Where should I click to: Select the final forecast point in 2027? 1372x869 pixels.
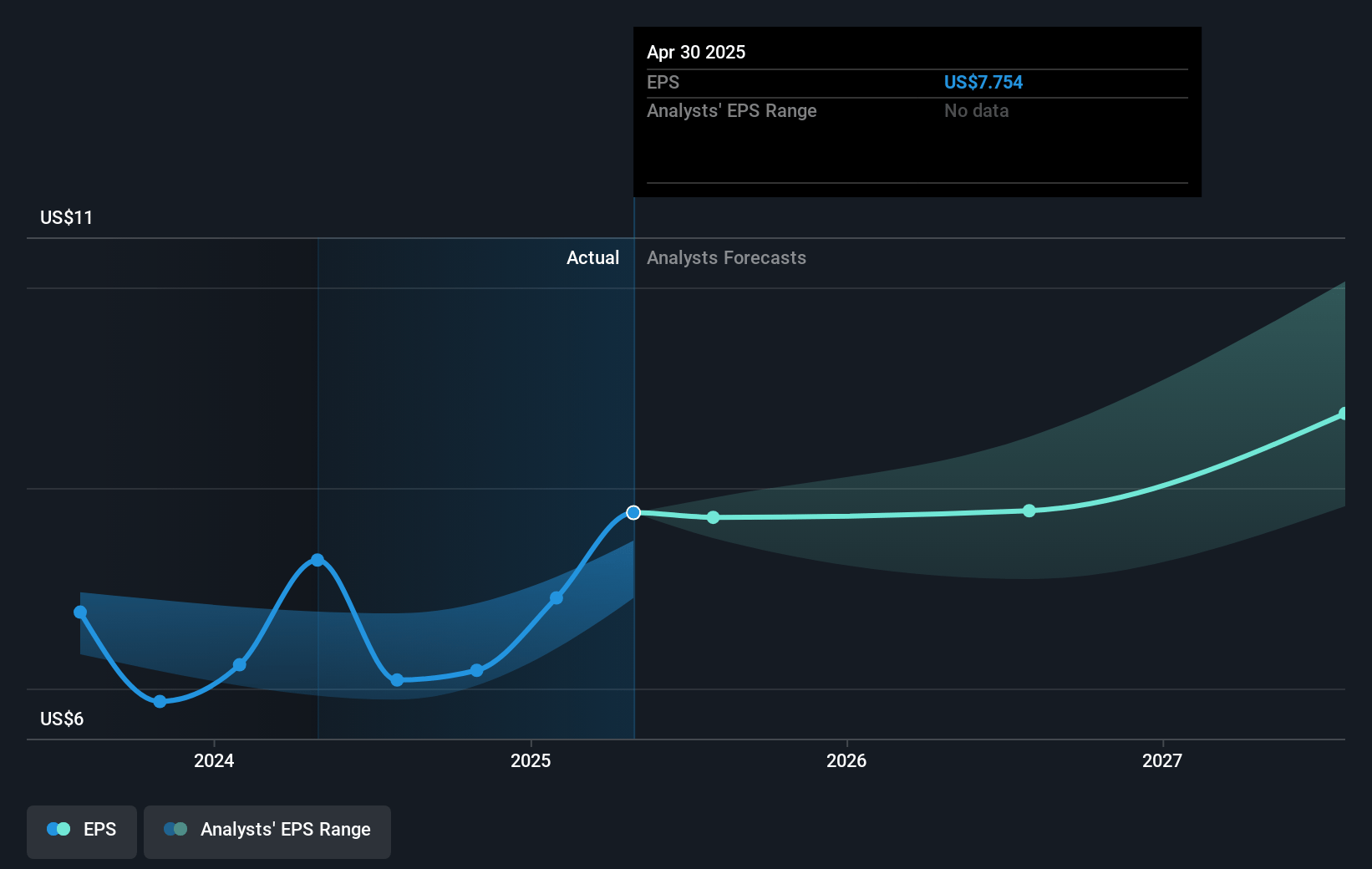(1344, 414)
